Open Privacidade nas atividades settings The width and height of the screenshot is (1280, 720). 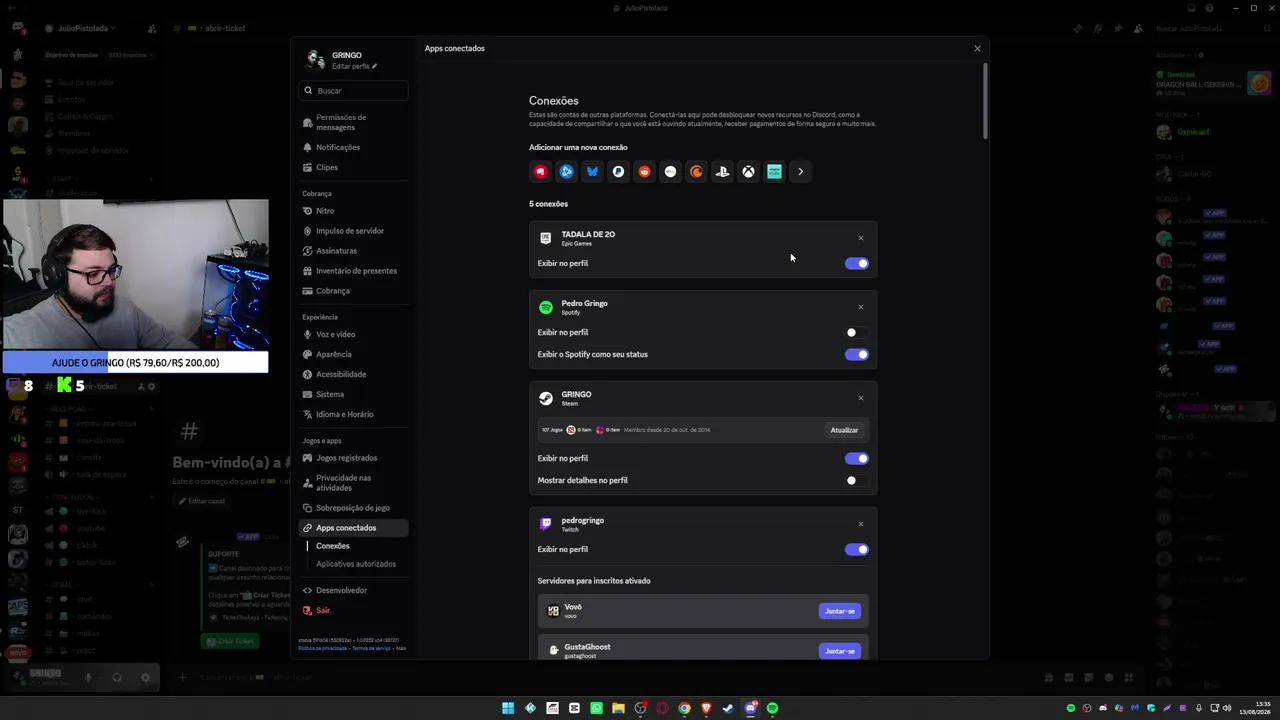tap(354, 483)
